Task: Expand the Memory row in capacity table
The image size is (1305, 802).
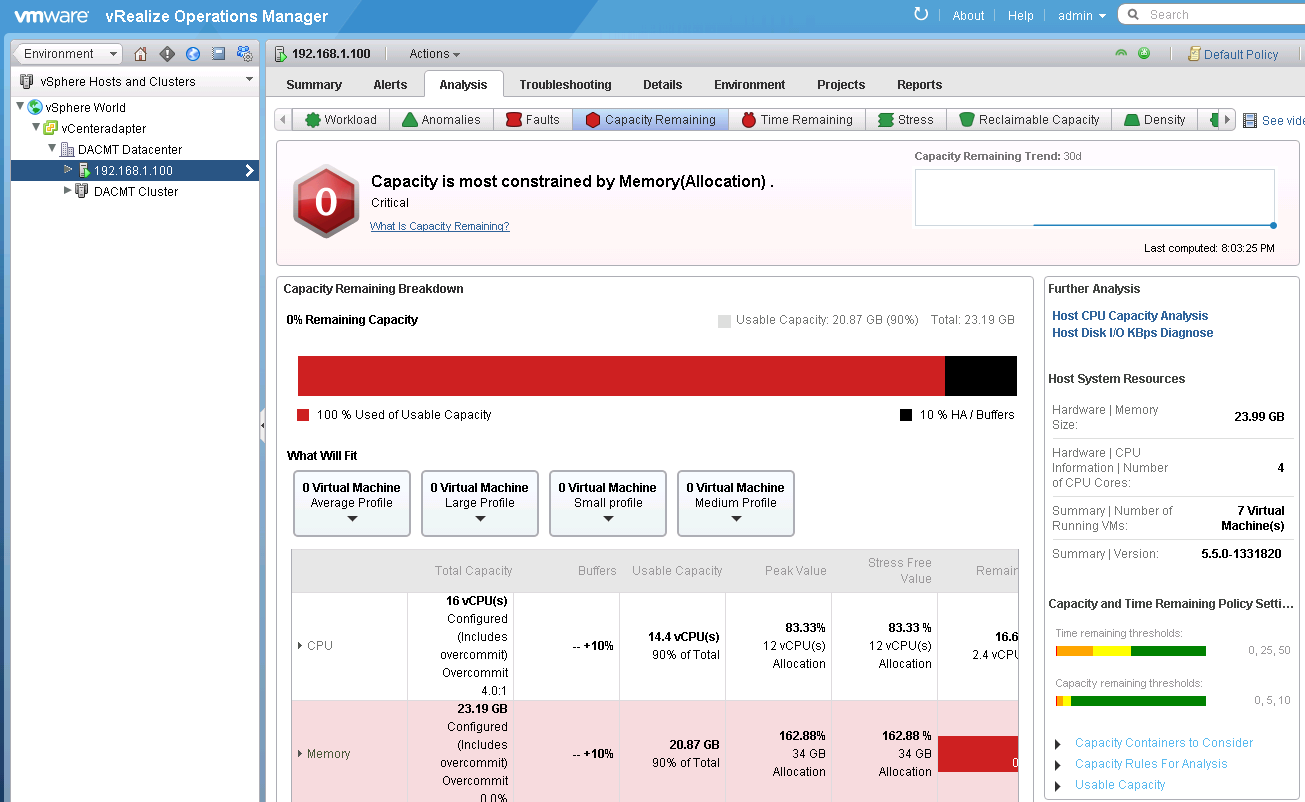Action: point(300,754)
